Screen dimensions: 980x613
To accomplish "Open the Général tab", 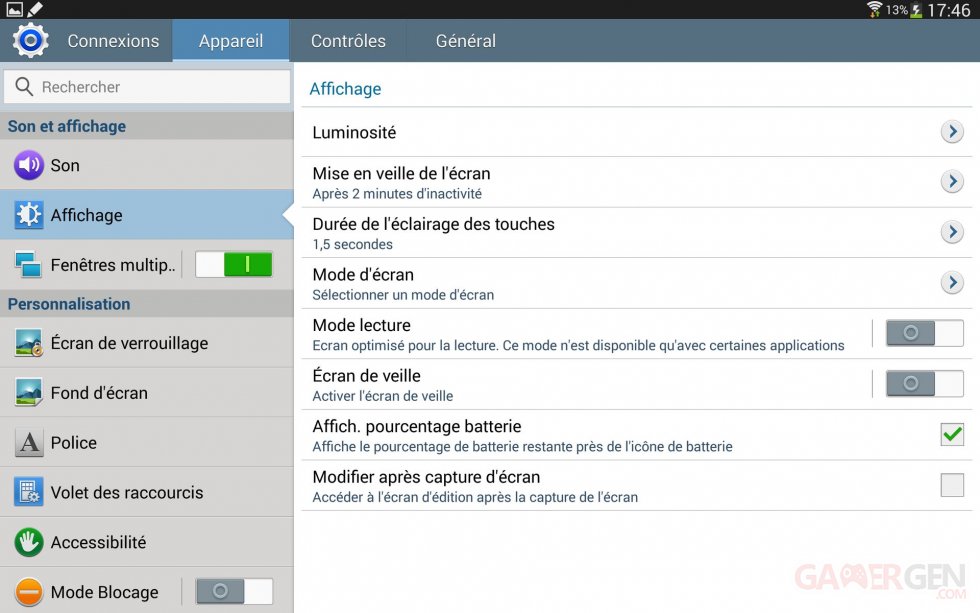I will pyautogui.click(x=466, y=41).
